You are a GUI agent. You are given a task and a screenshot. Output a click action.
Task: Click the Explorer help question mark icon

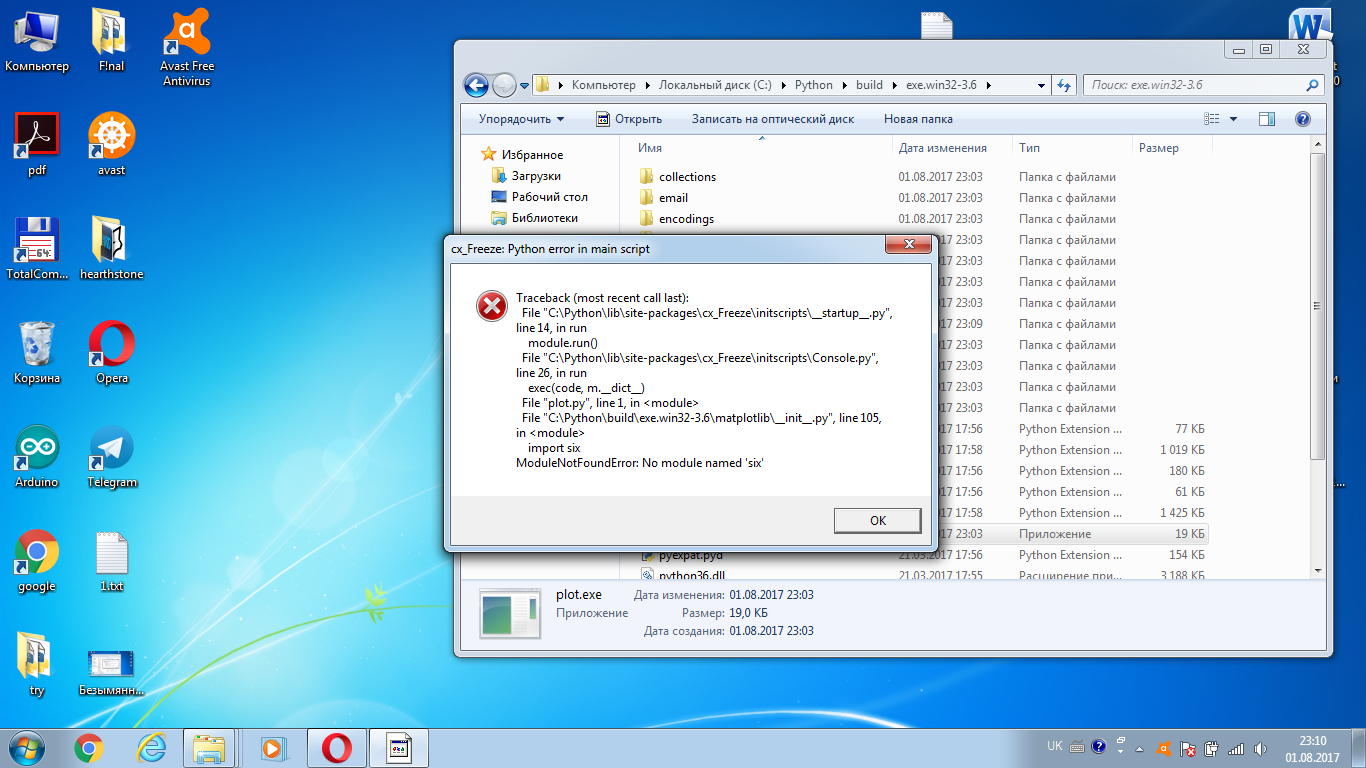tap(1302, 119)
